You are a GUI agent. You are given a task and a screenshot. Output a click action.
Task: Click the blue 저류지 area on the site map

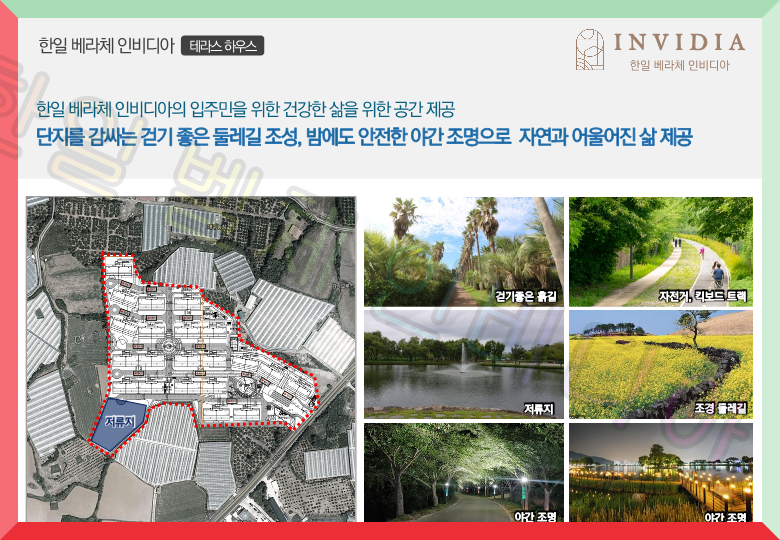point(118,424)
